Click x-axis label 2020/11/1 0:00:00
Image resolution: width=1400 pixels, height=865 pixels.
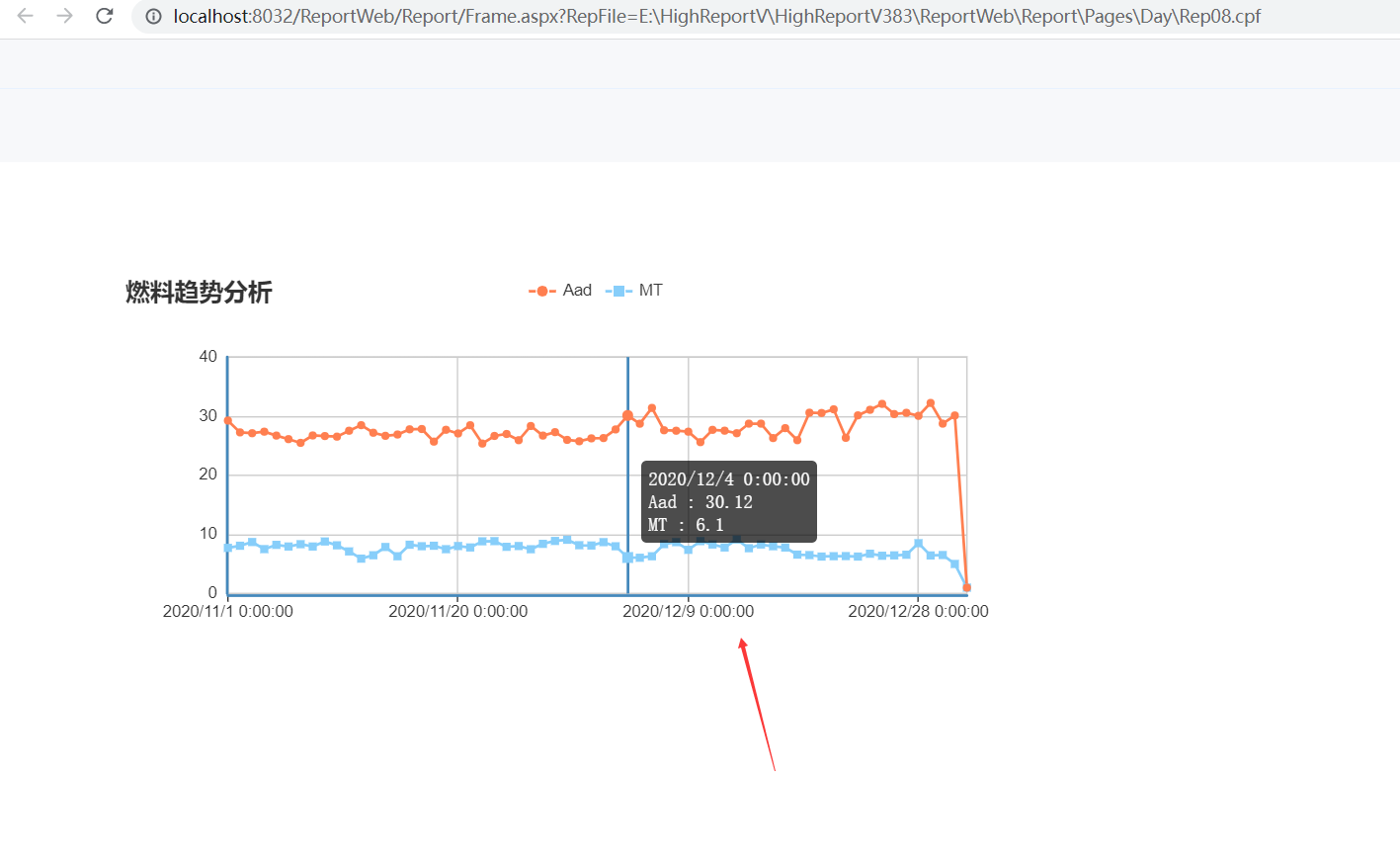pos(228,611)
